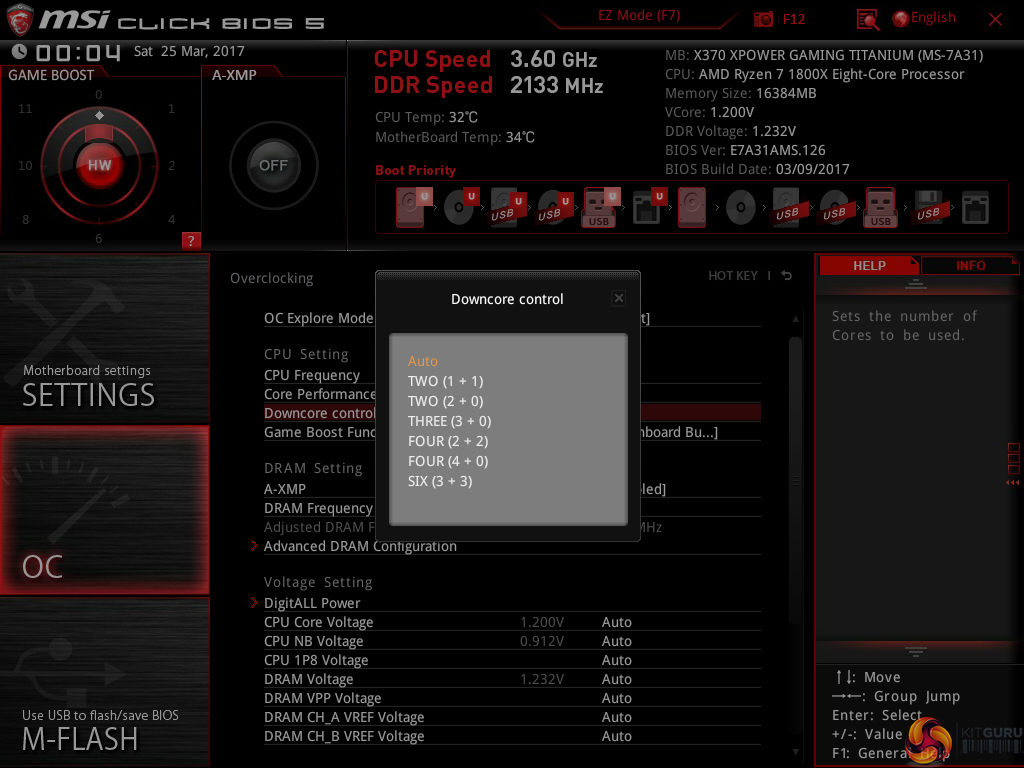Open DRAM Voltage Auto setting
The height and width of the screenshot is (768, 1024).
pyautogui.click(x=616, y=679)
